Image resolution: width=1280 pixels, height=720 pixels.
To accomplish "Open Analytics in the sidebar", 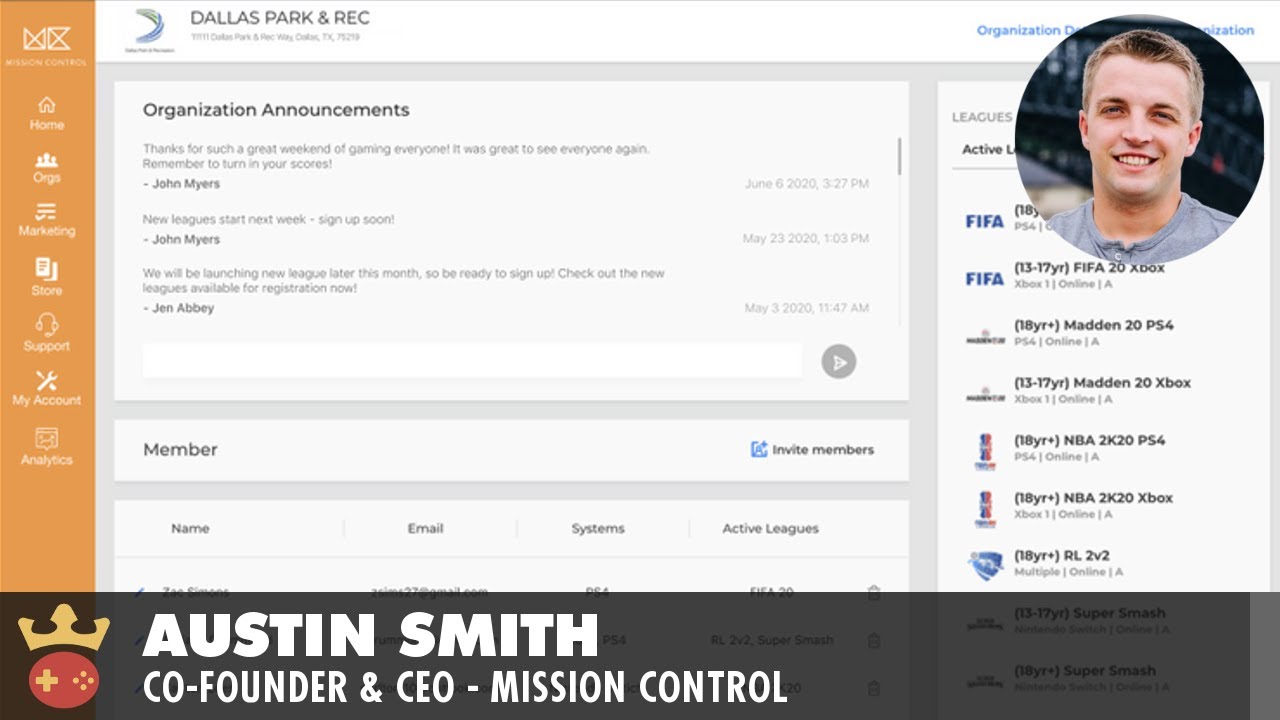I will pyautogui.click(x=46, y=447).
